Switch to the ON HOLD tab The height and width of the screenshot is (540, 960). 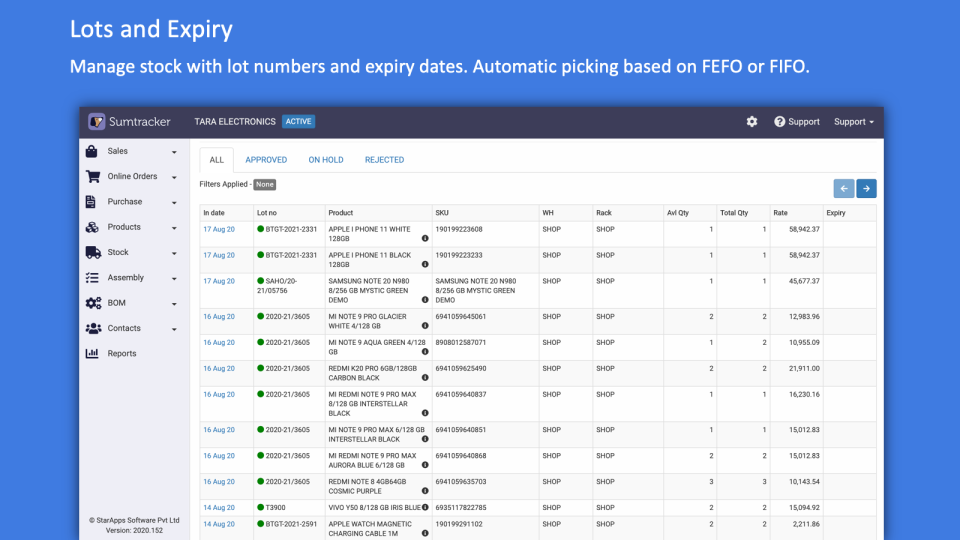(x=326, y=160)
